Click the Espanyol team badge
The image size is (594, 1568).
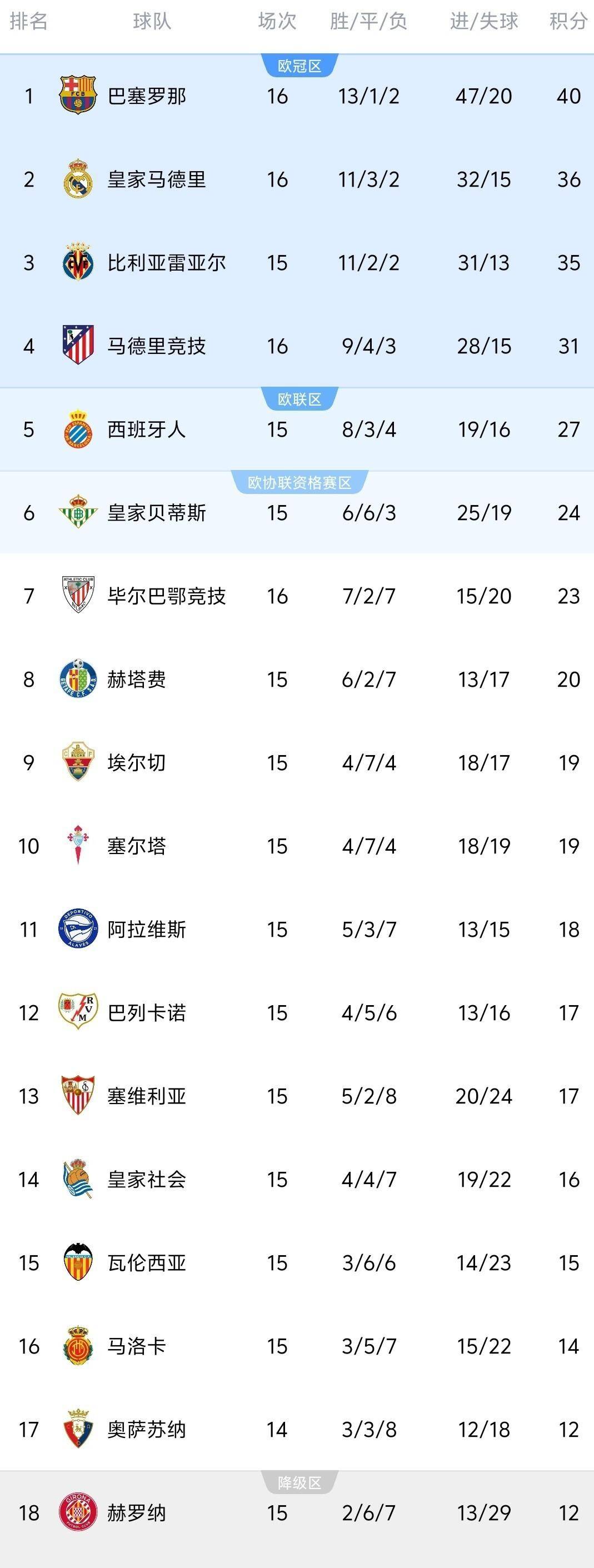click(78, 429)
